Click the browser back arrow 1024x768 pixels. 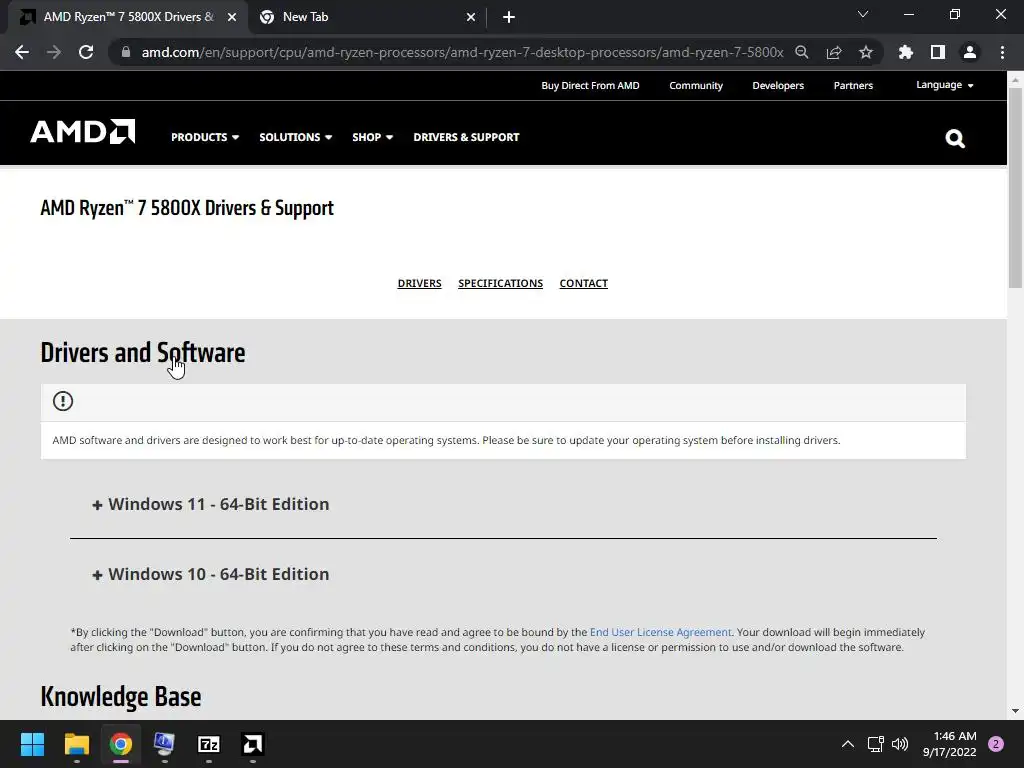tap(22, 52)
